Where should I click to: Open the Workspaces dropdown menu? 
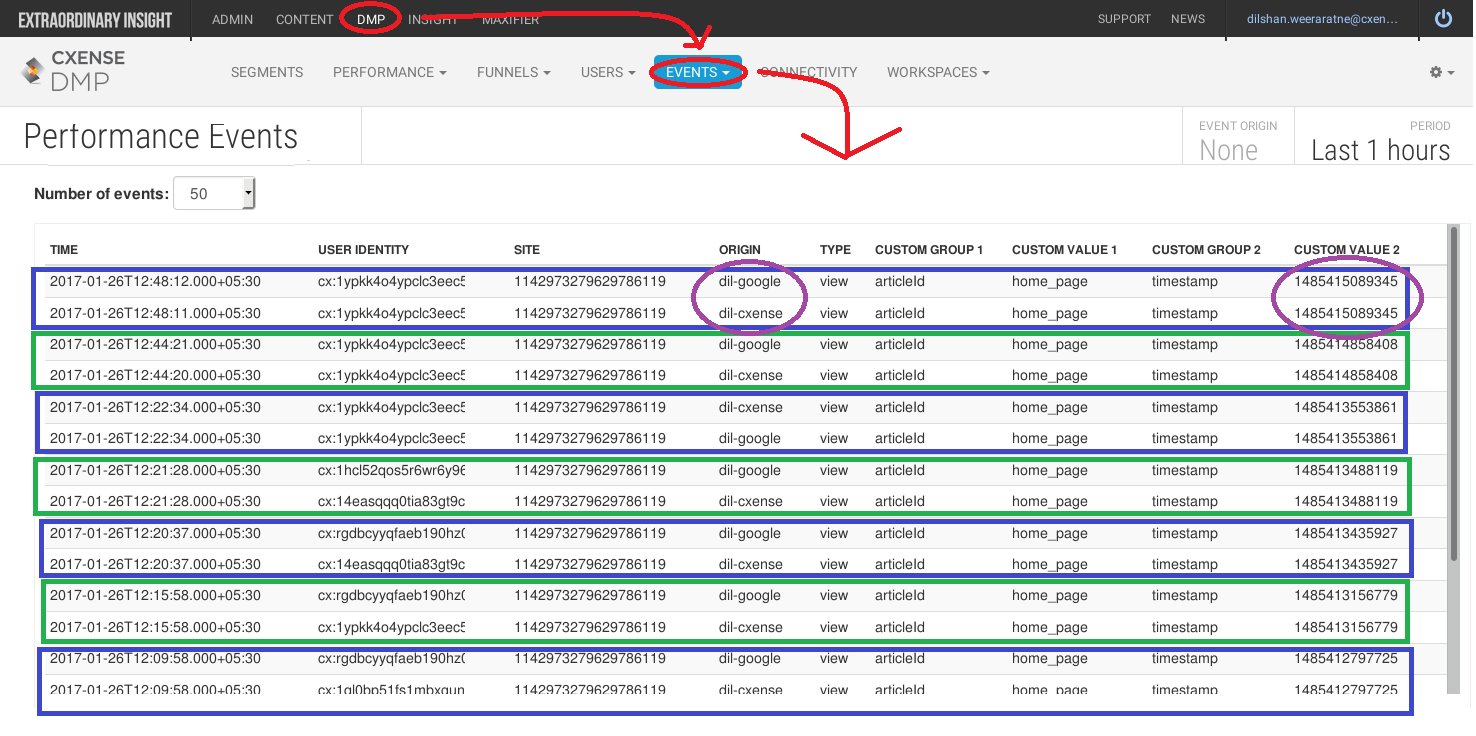click(938, 72)
